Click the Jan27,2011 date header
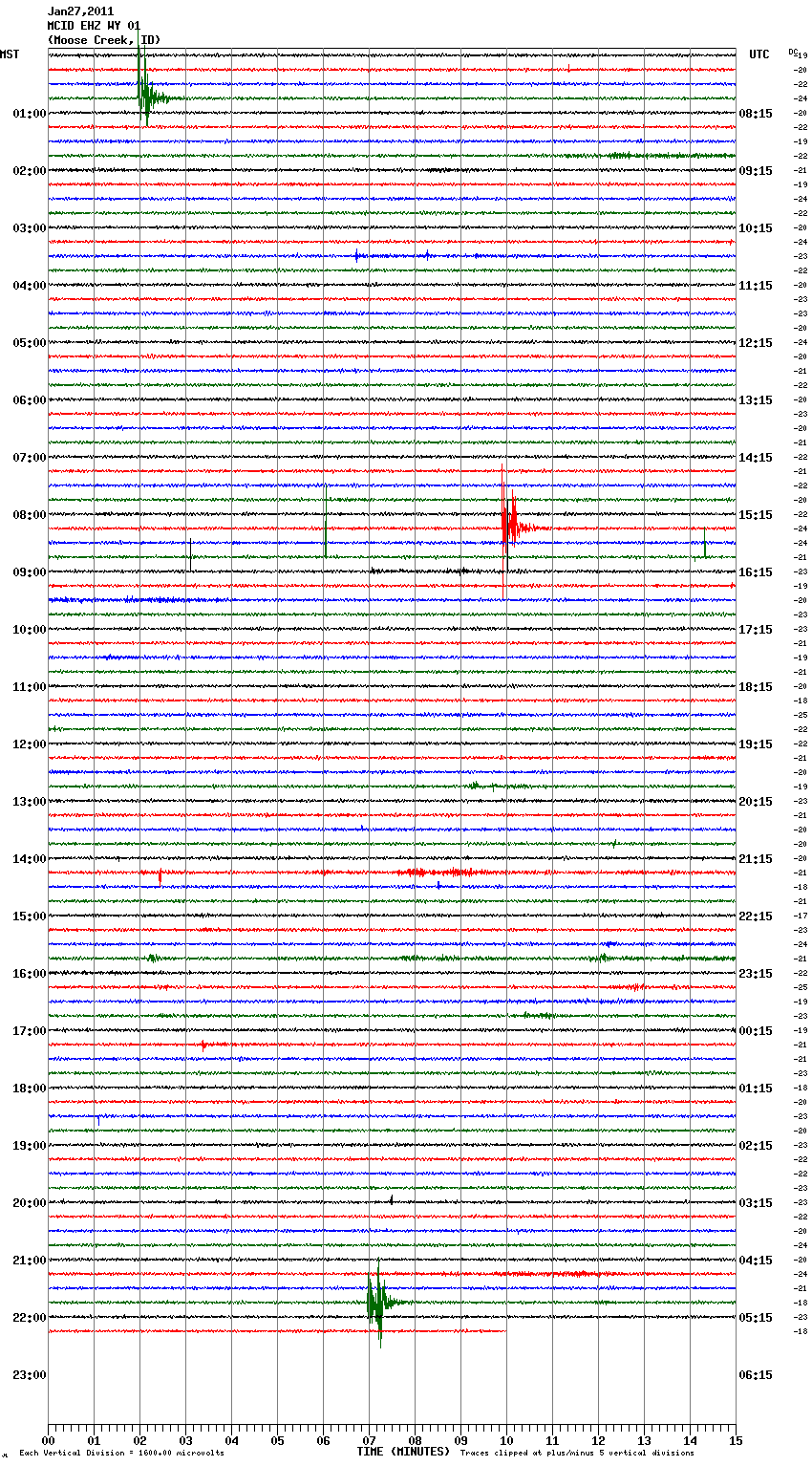 [x=80, y=11]
